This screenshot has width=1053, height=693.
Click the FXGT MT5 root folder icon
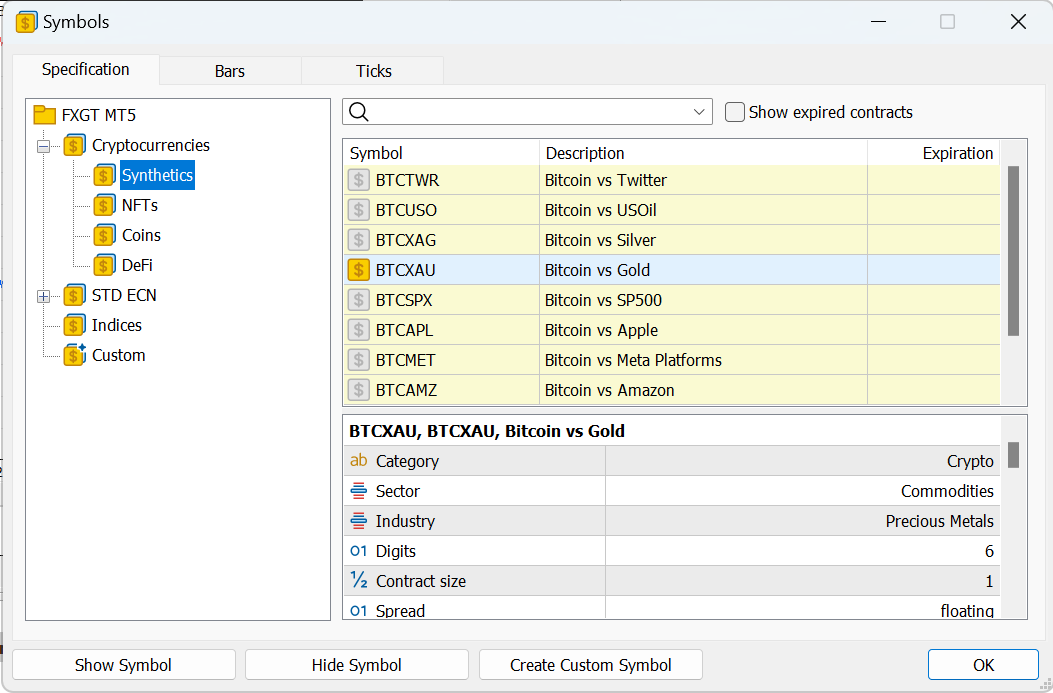point(45,115)
